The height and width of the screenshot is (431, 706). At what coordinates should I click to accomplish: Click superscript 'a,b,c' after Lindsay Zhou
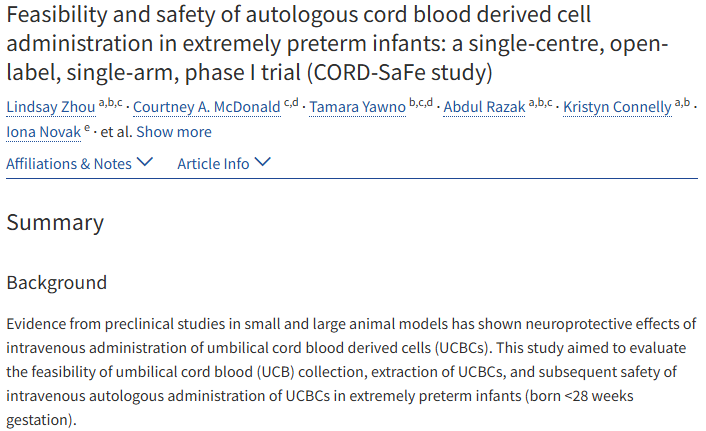(x=111, y=103)
